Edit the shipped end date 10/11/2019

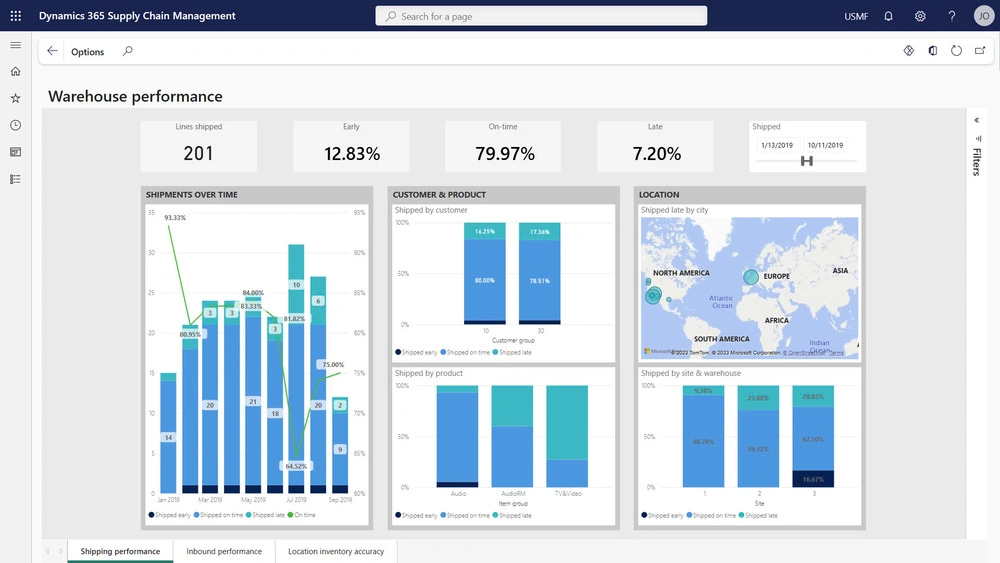tap(825, 145)
